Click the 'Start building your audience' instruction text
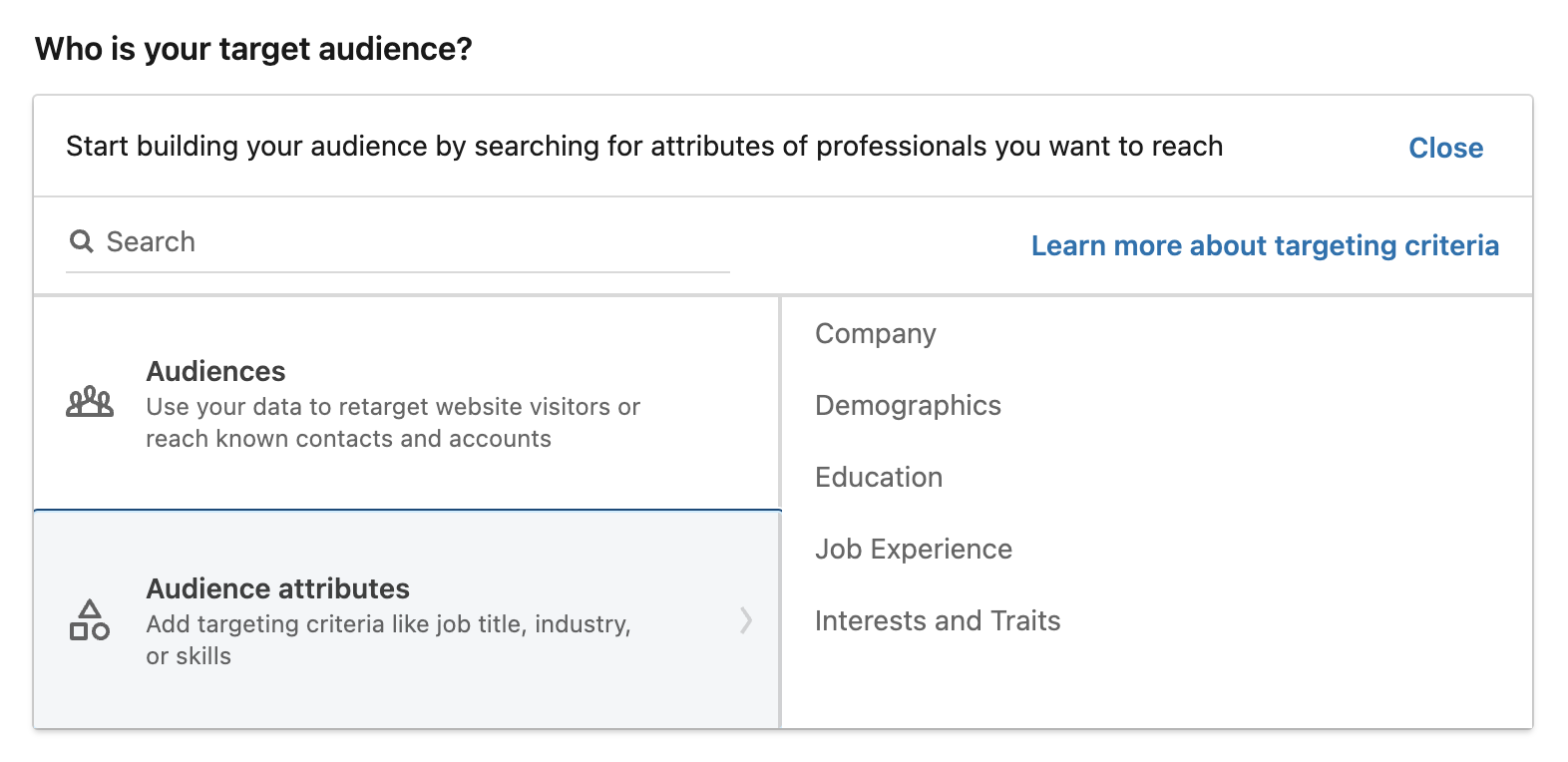The height and width of the screenshot is (762, 1568). point(644,147)
